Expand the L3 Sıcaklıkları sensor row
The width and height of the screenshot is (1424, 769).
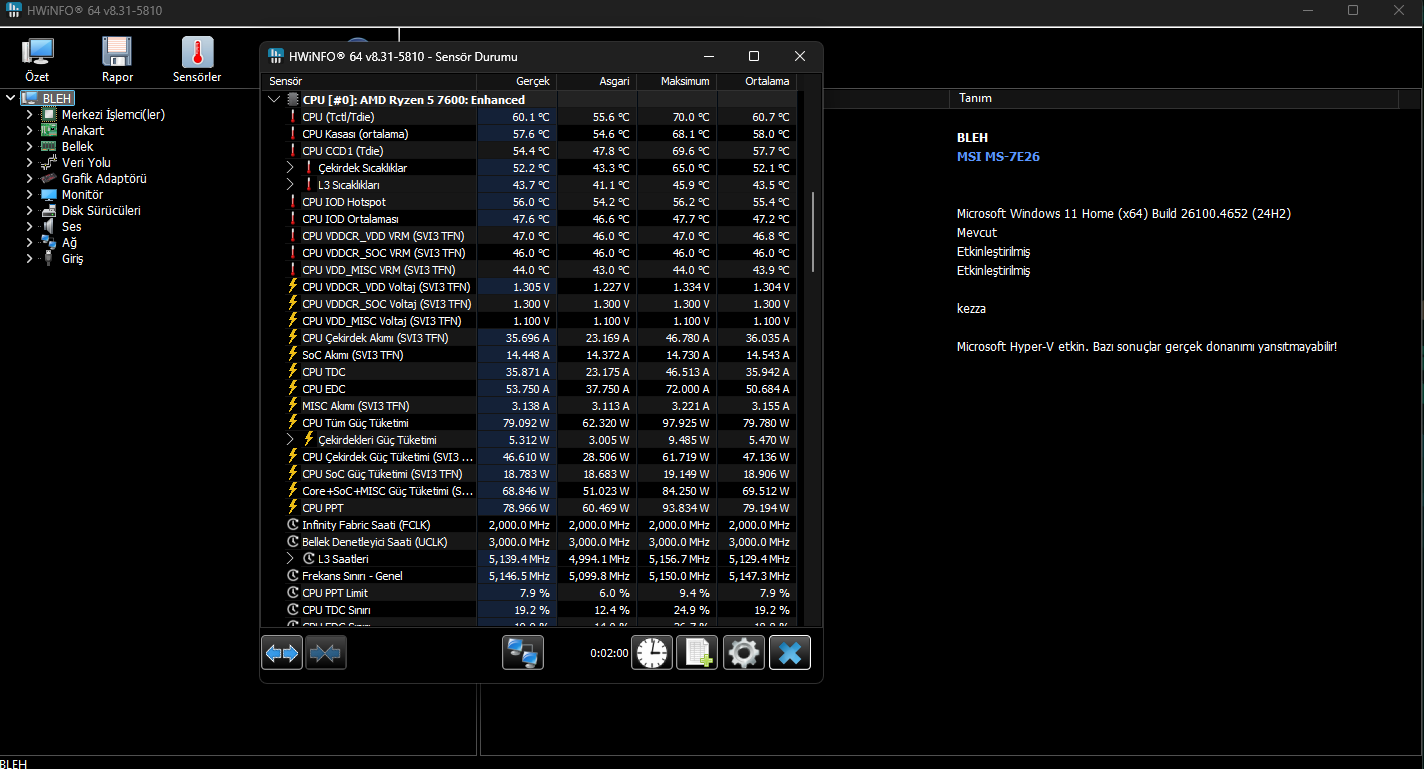(291, 185)
